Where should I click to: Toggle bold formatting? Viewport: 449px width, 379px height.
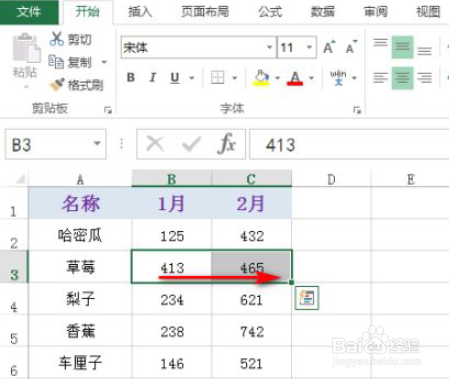[131, 78]
